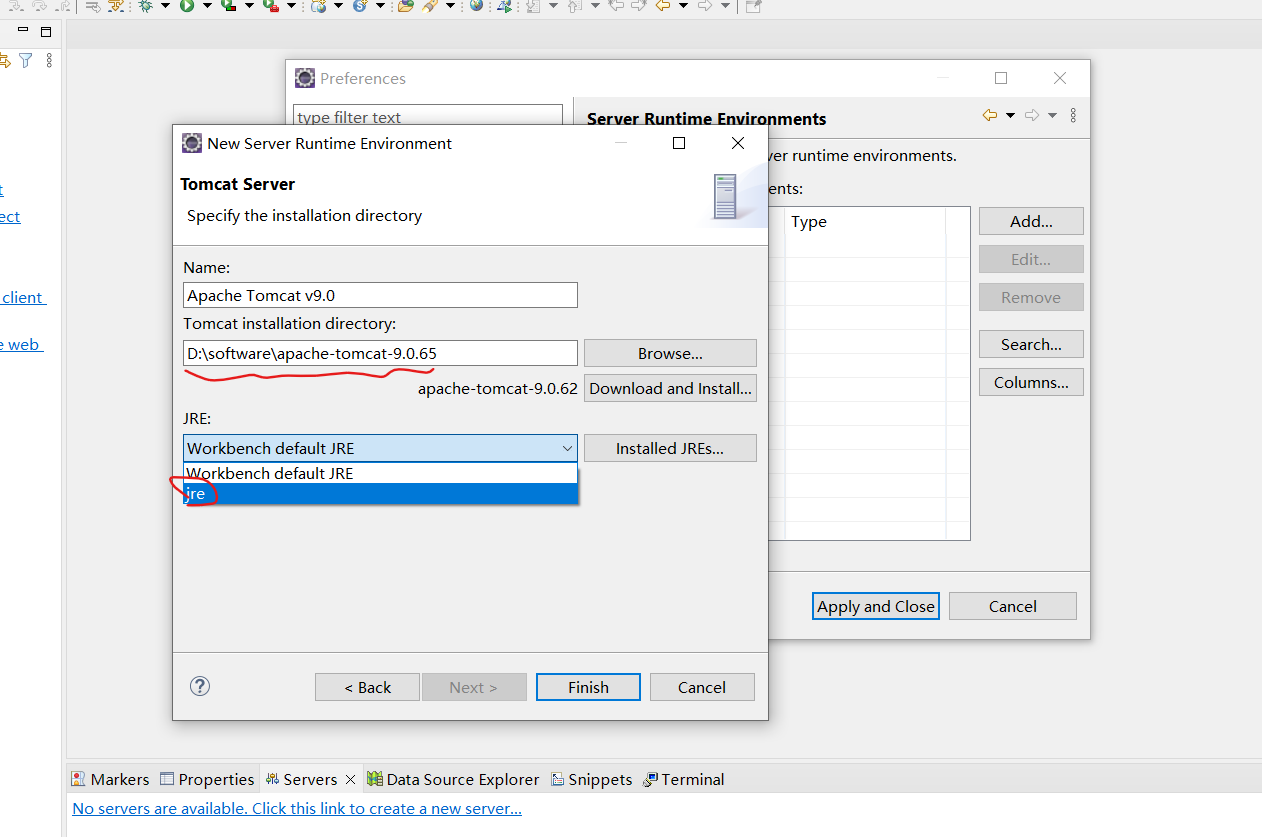Click the Columns... button in Preferences
1262x837 pixels.
[x=1031, y=382]
